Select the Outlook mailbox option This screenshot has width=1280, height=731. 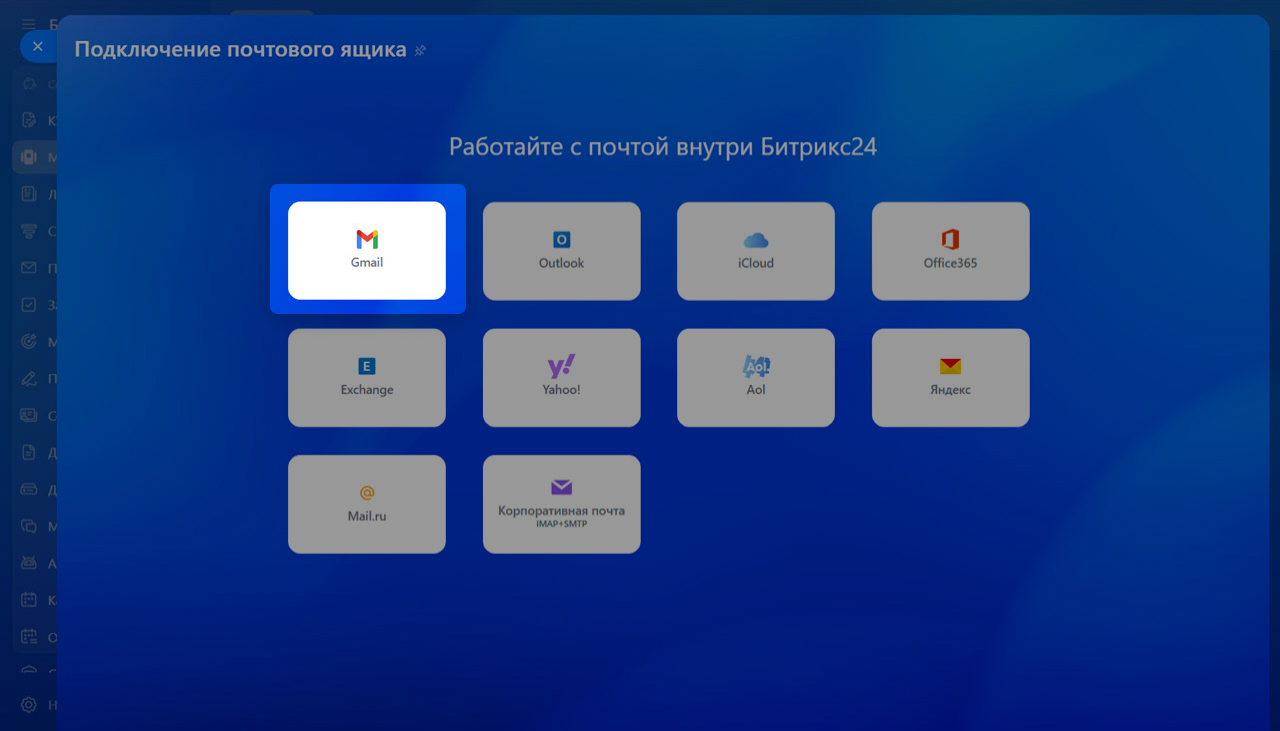(561, 250)
